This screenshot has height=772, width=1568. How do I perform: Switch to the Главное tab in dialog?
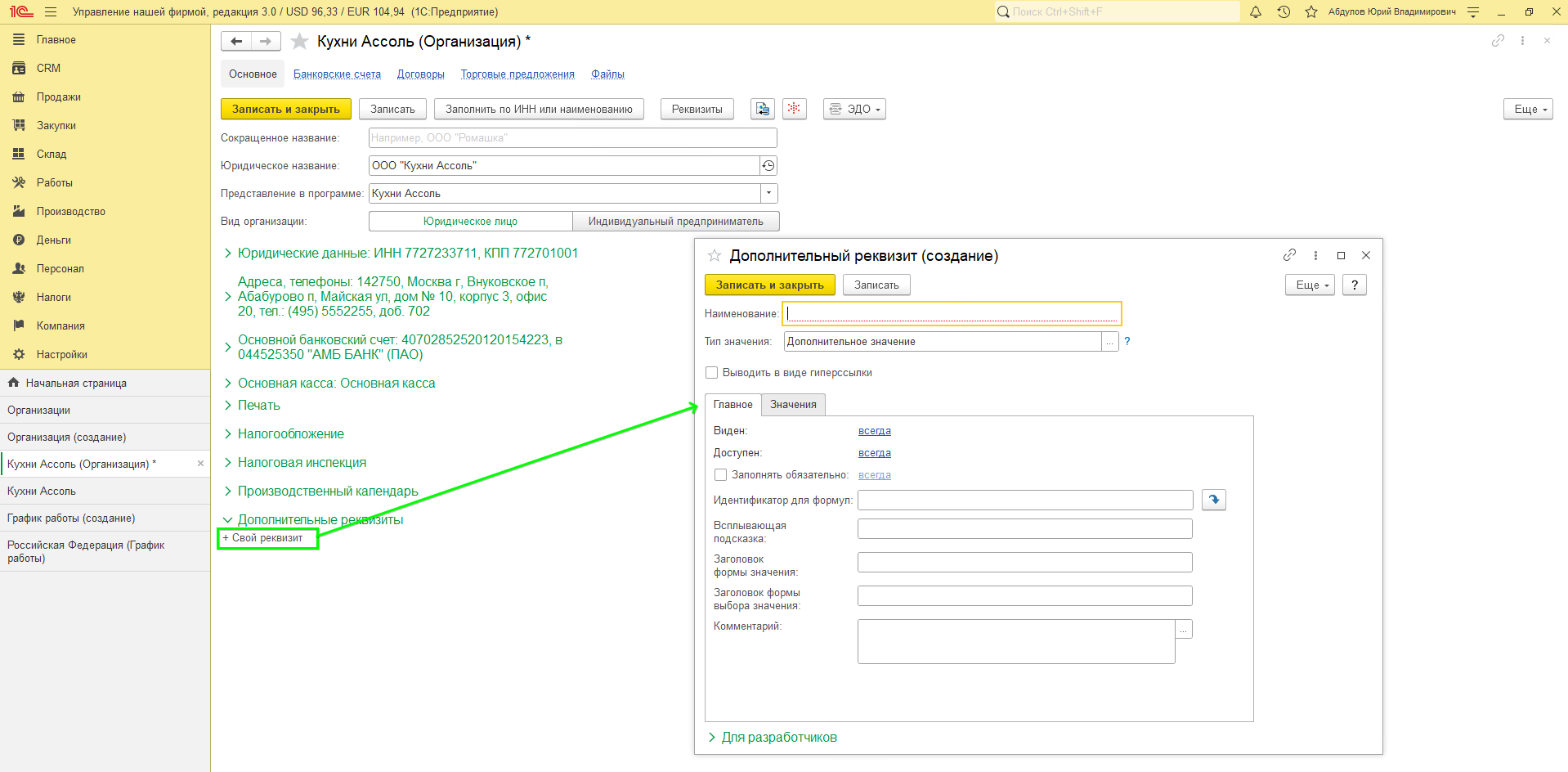tap(733, 405)
